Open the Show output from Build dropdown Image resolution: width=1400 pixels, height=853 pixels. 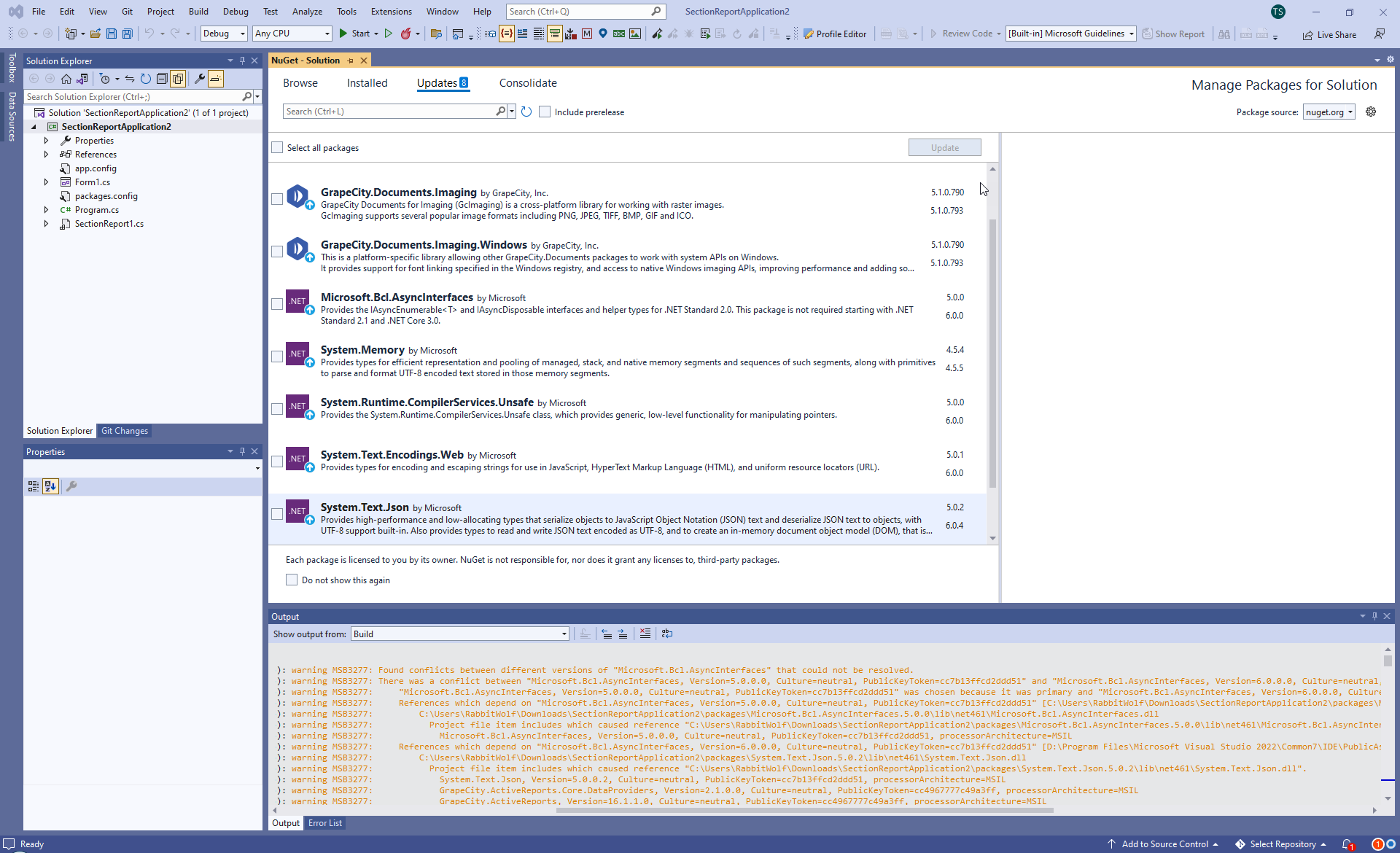coord(459,634)
